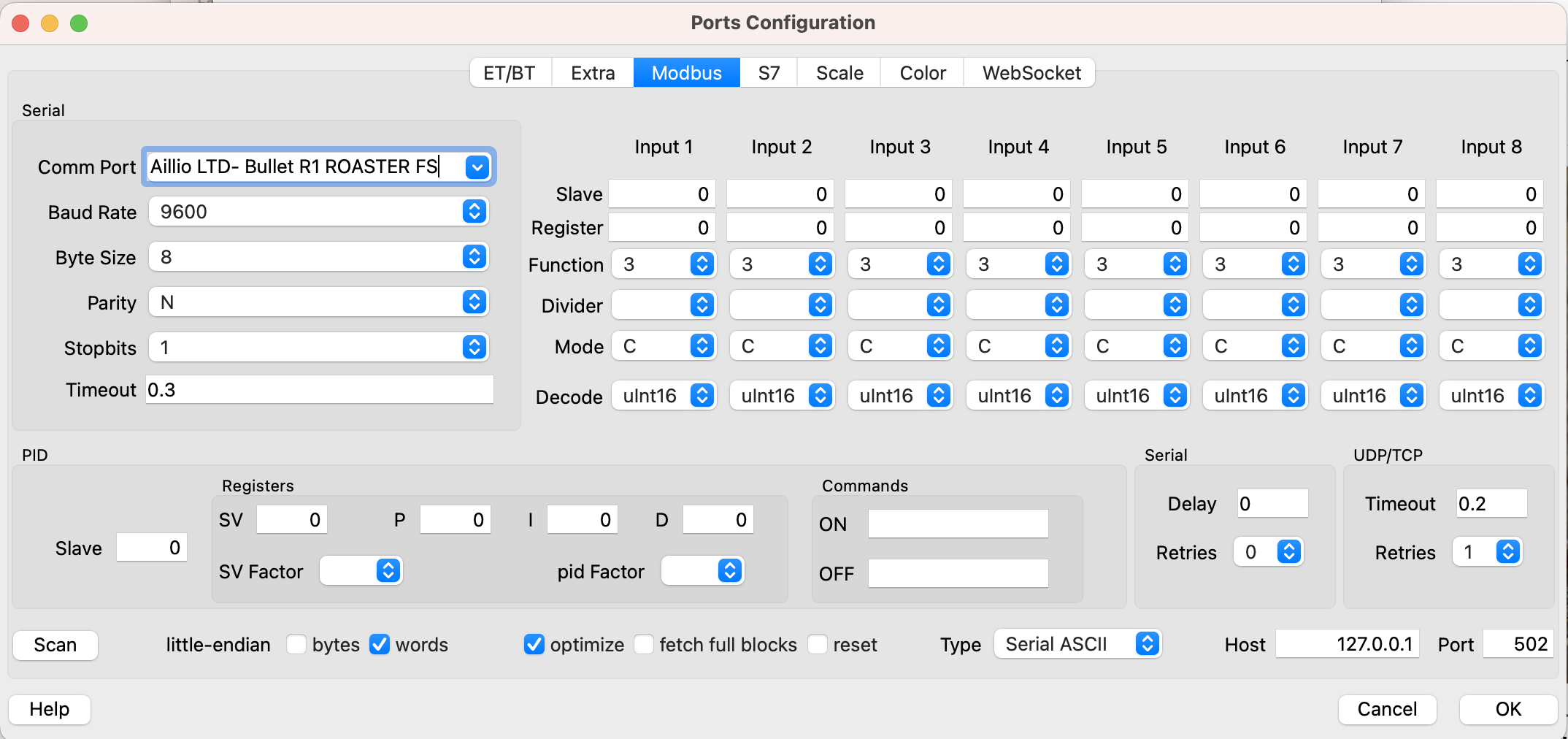Open Help for this dialog
The image size is (1568, 739).
click(49, 708)
